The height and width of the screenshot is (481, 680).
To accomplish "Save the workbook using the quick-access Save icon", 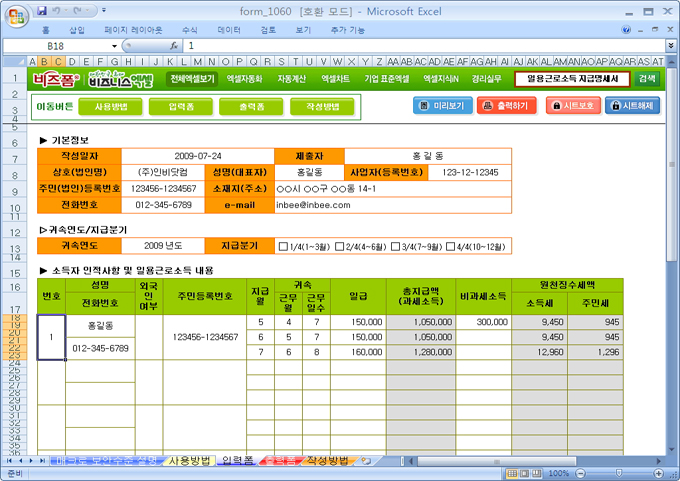I will click(42, 10).
